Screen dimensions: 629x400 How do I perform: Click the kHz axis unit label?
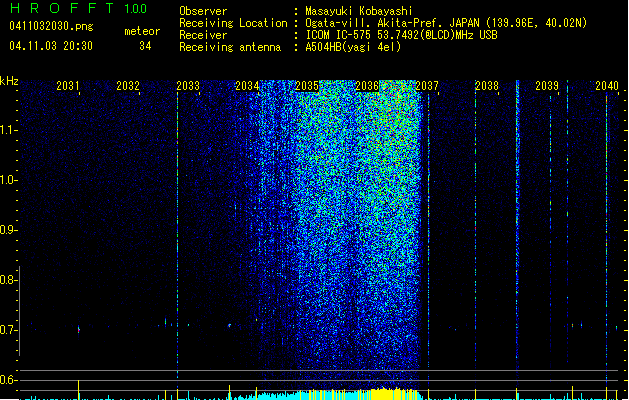pos(9,81)
